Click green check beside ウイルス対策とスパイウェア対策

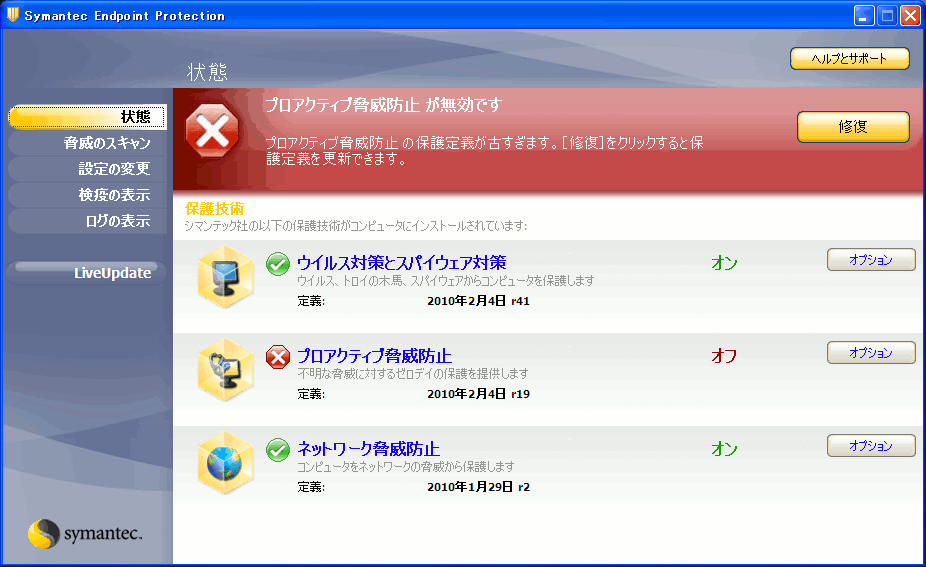278,263
